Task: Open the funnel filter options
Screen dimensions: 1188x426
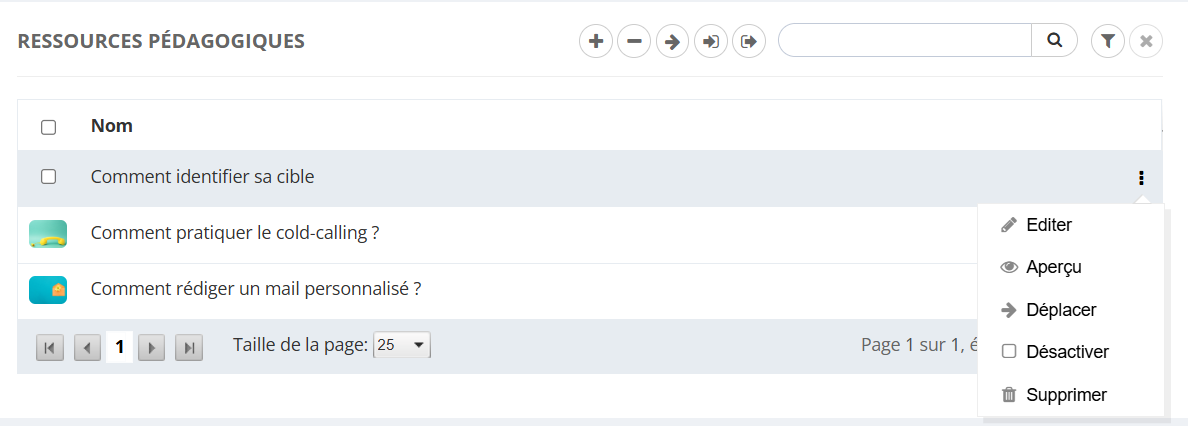Action: [1108, 42]
